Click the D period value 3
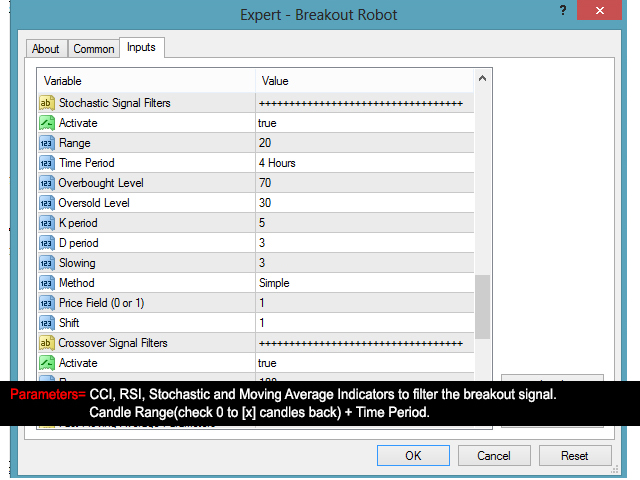 tap(262, 243)
